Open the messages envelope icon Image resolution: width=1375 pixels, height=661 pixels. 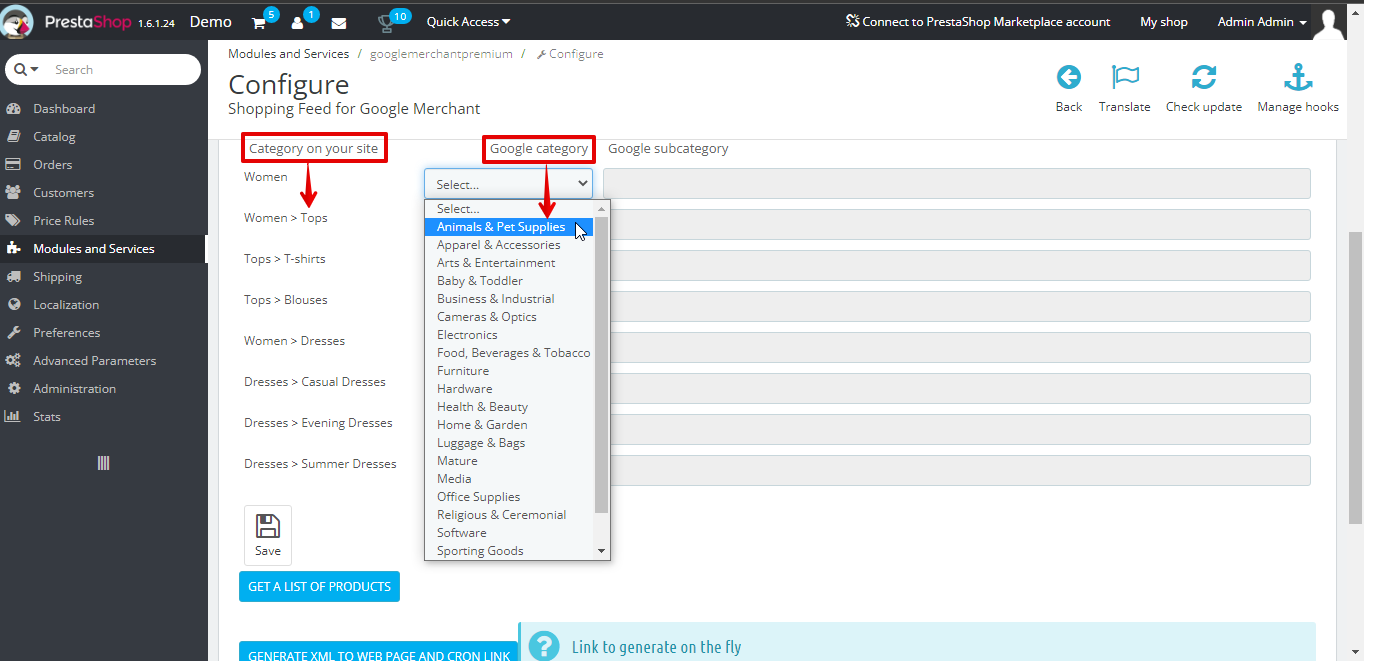(x=339, y=23)
